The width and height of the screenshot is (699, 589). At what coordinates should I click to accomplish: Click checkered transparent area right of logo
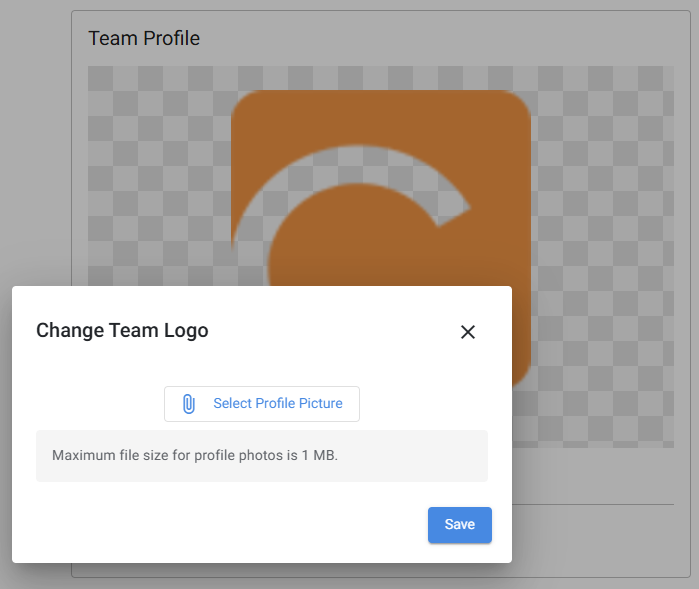tap(602, 223)
